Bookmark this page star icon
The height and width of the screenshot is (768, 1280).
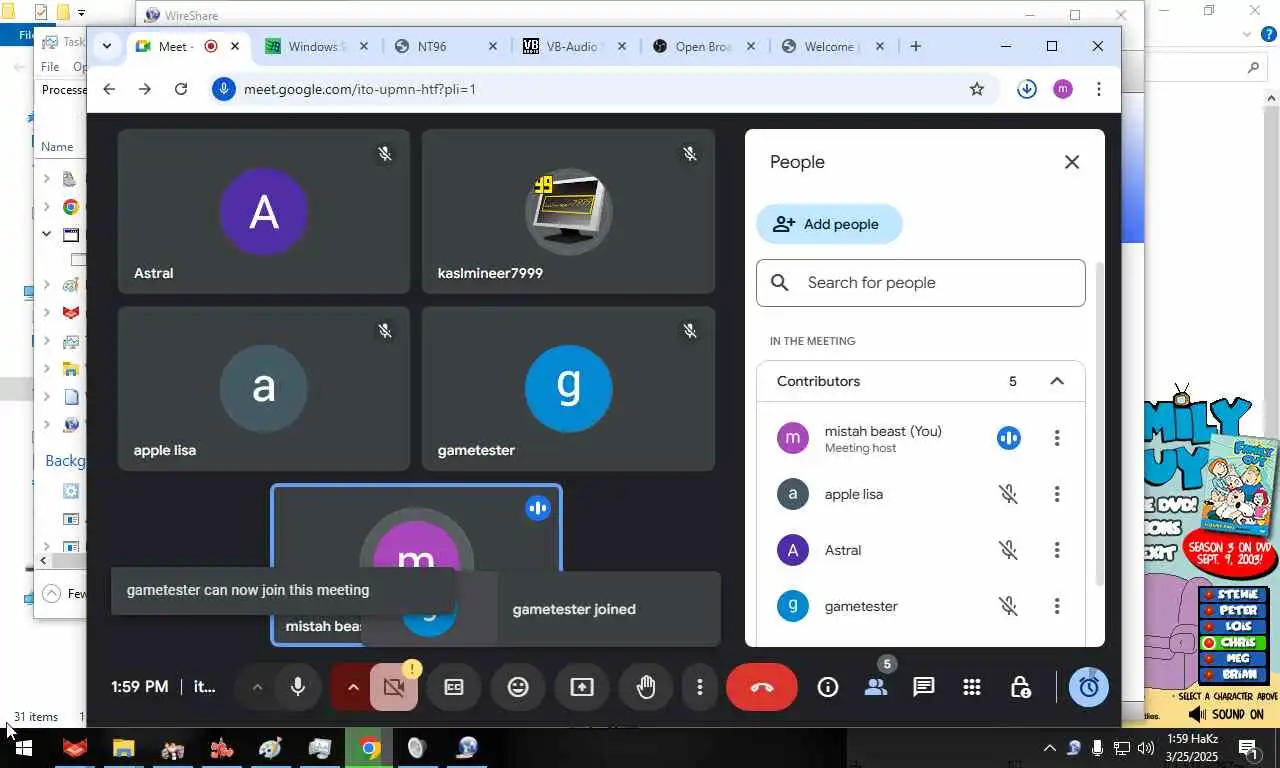977,89
